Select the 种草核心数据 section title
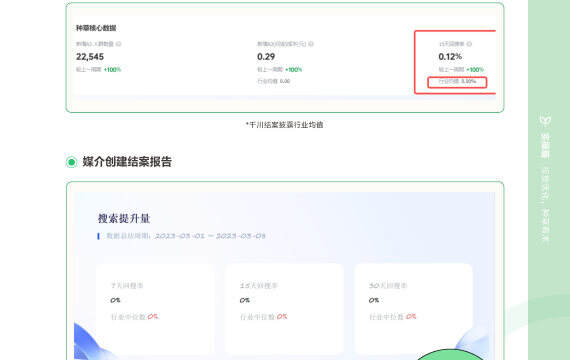Viewport: 570px width, 360px height. pyautogui.click(x=96, y=28)
